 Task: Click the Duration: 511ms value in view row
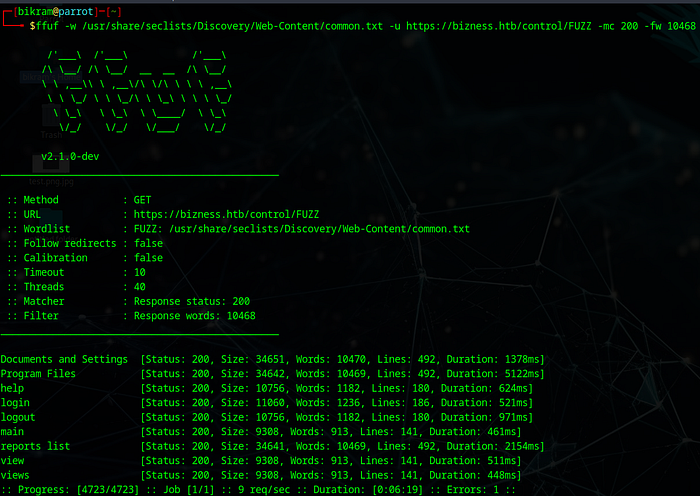[473, 461]
